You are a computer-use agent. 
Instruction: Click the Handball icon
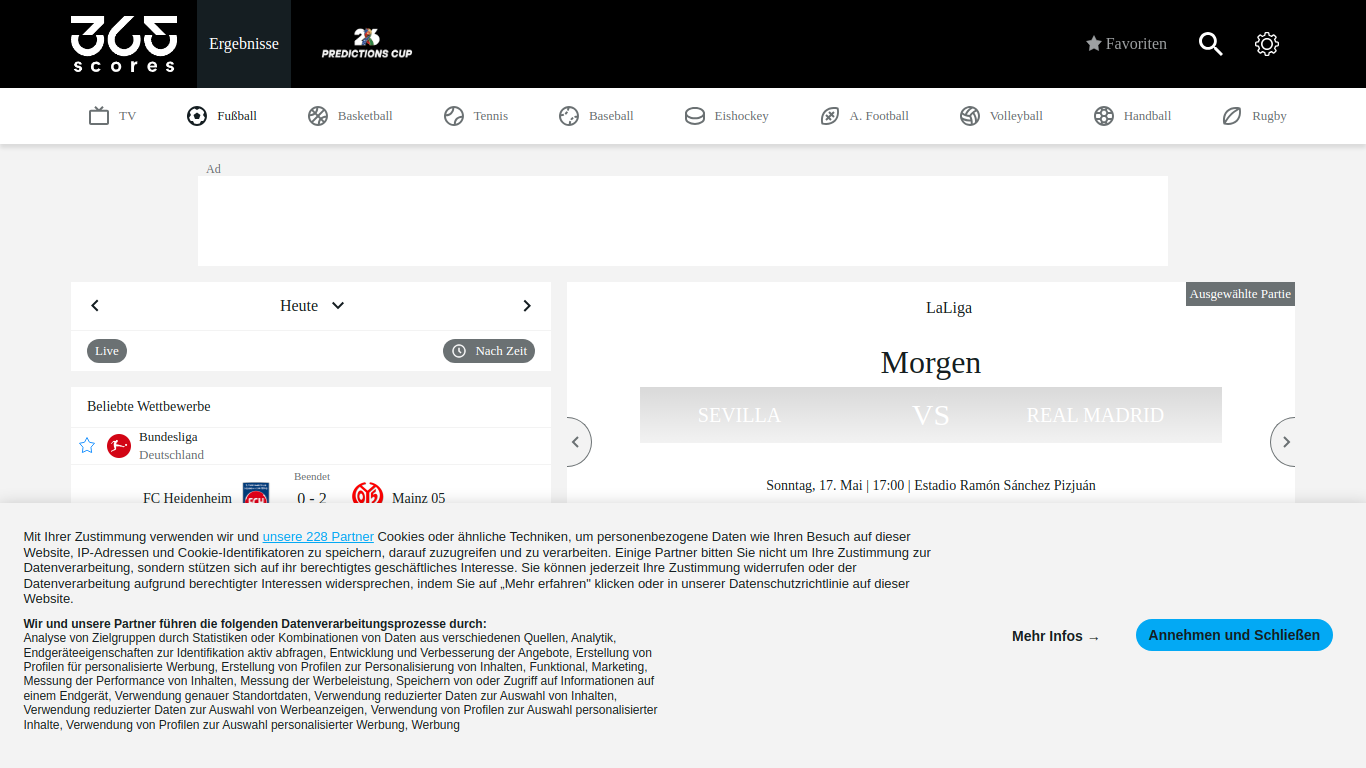pos(1104,116)
